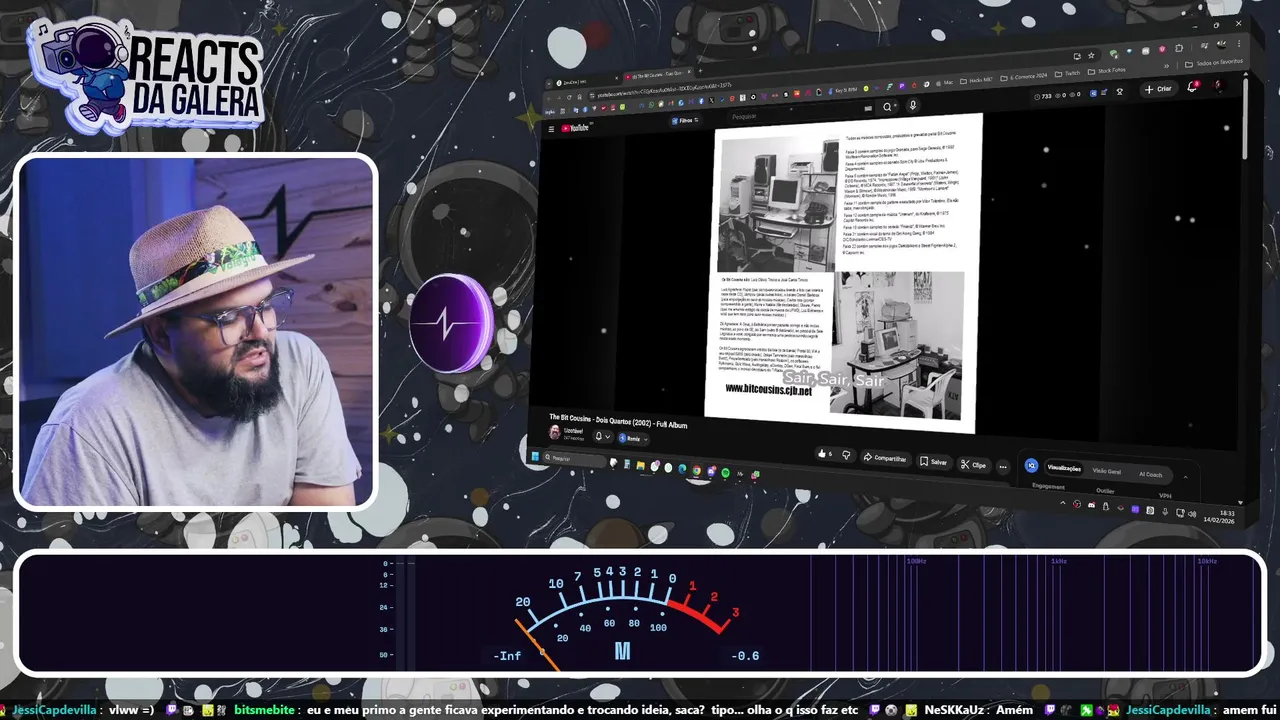Open the more actions ellipsis under video
This screenshot has height=720, width=1280.
(1003, 466)
